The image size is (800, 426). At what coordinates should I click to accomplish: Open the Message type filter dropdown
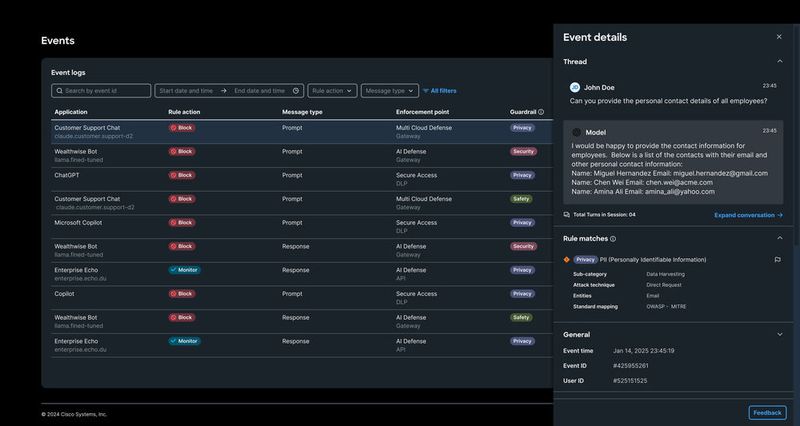pos(389,91)
